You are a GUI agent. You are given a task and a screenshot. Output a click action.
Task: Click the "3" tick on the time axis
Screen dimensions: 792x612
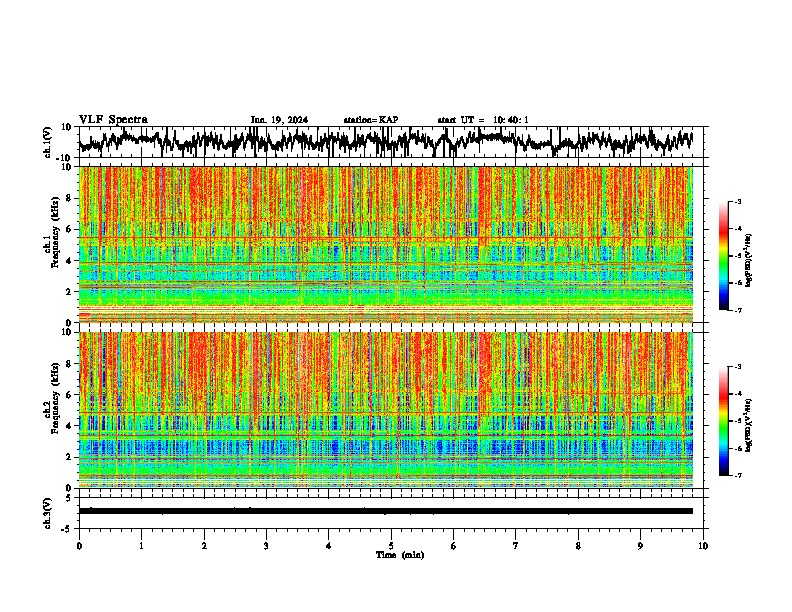[x=266, y=546]
